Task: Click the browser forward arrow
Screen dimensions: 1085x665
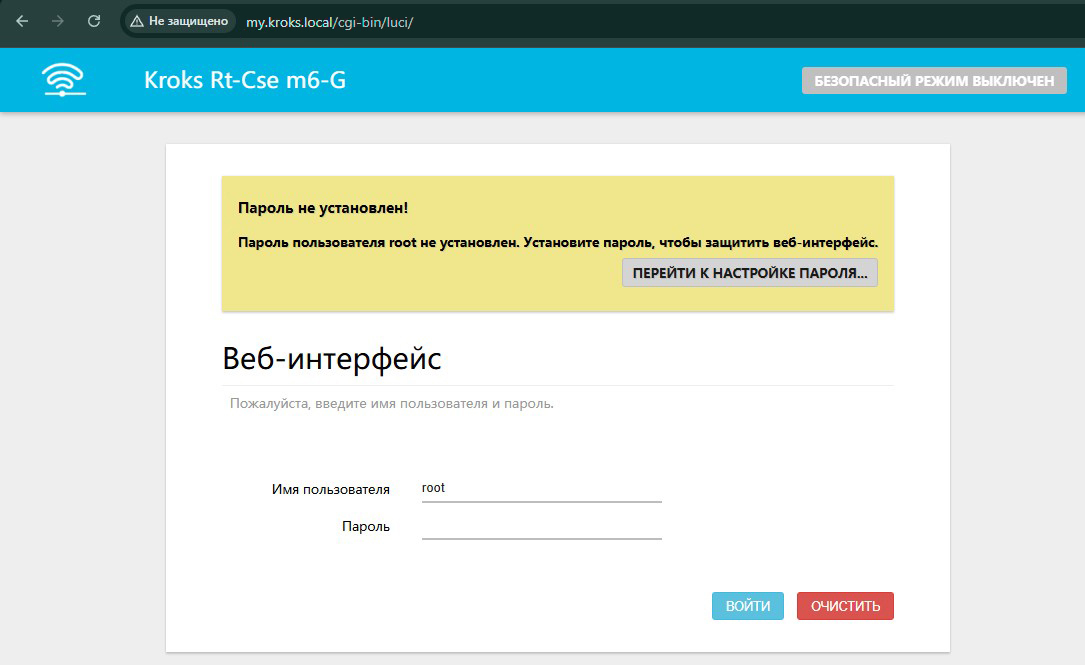Action: (x=58, y=20)
